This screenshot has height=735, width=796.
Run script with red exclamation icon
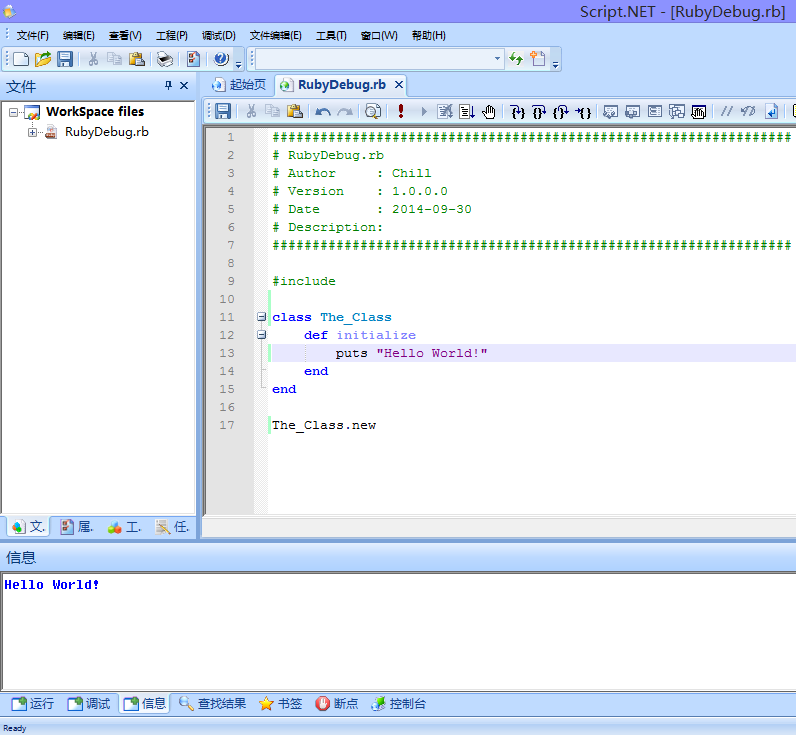pyautogui.click(x=401, y=111)
